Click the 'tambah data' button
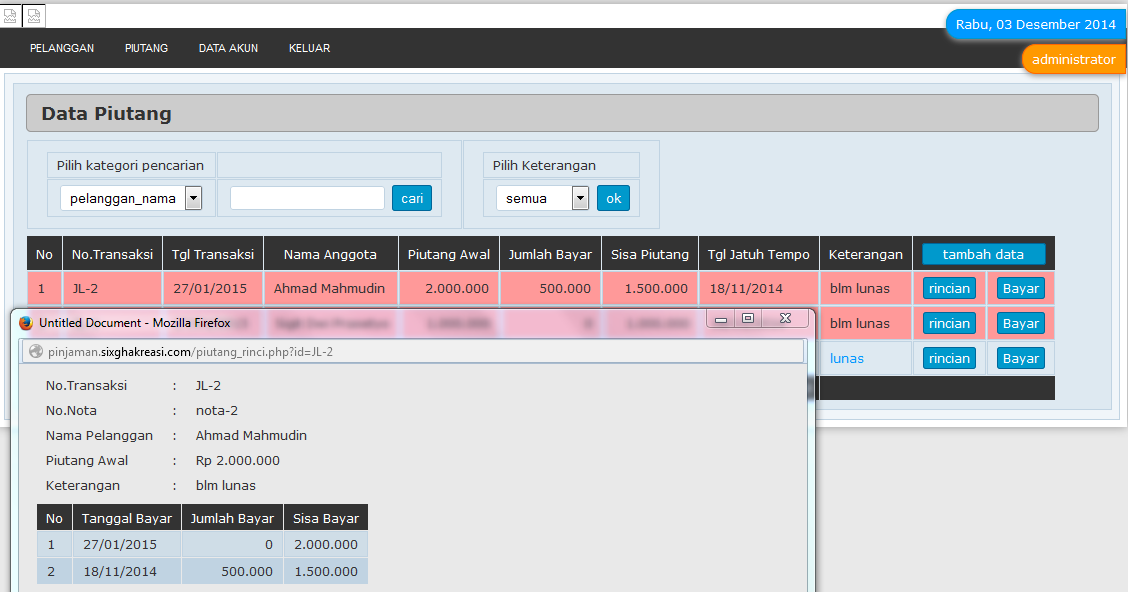Viewport: 1128px width, 592px height. tap(983, 253)
